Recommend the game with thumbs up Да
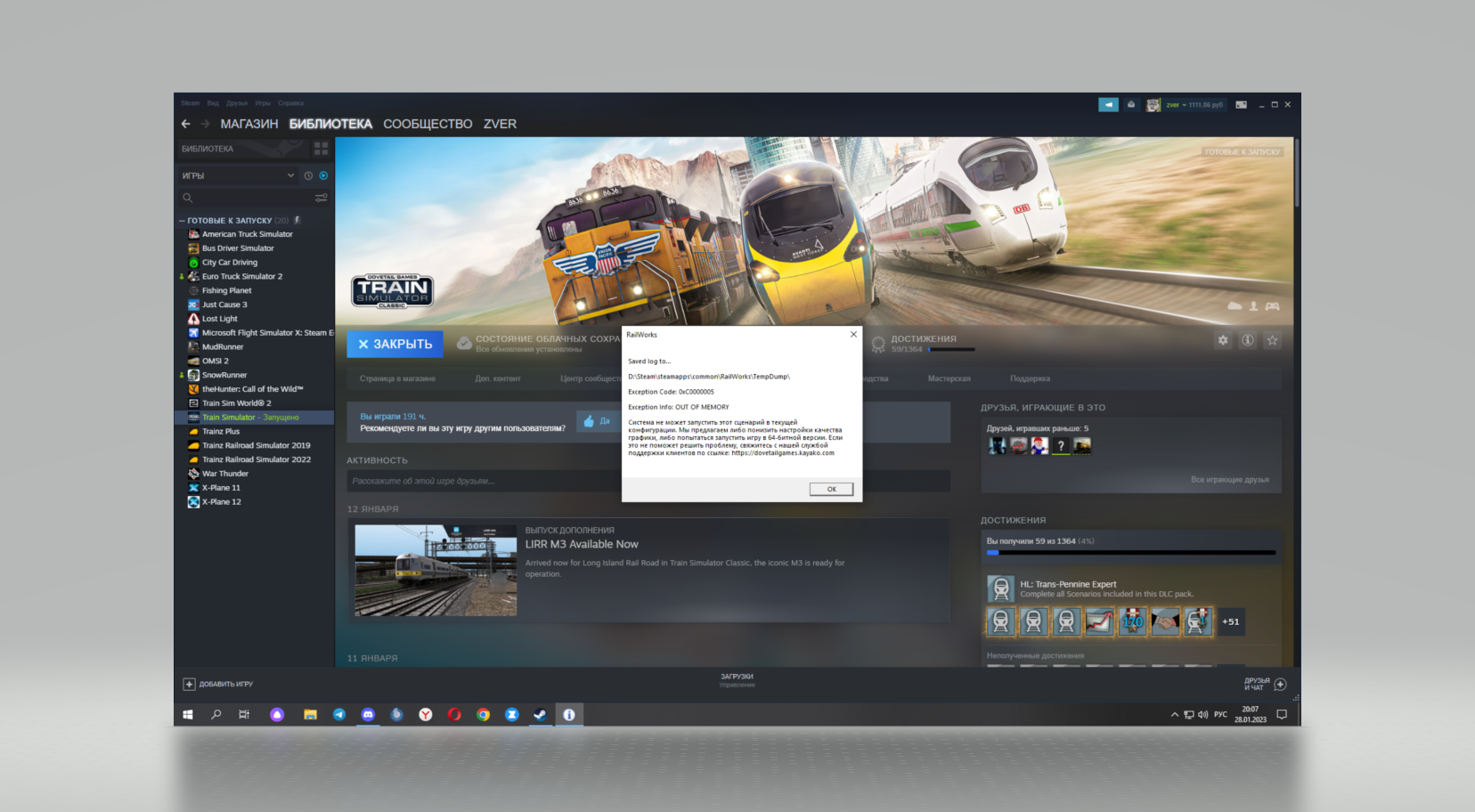Screen dimensions: 1475x812 click(597, 421)
